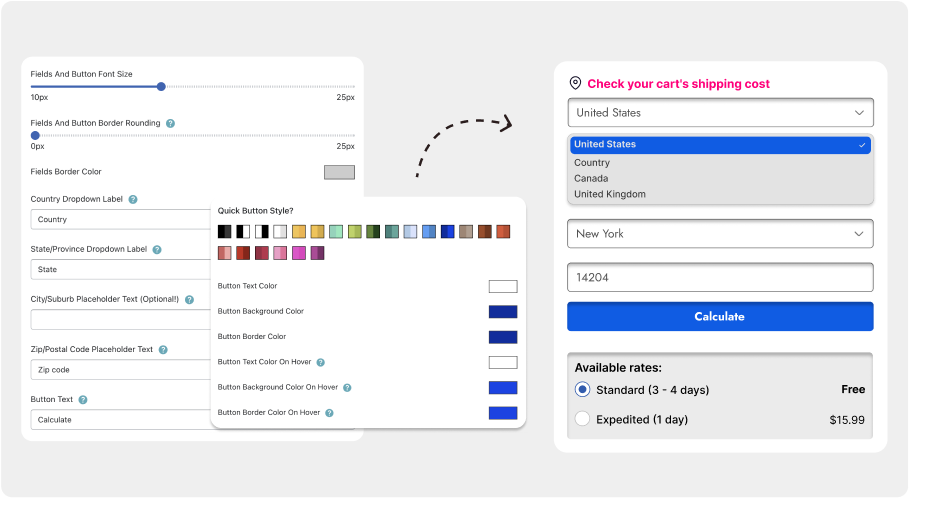Click the help icon next to State/Province Dropdown Label
This screenshot has width=951, height=515.
point(157,250)
